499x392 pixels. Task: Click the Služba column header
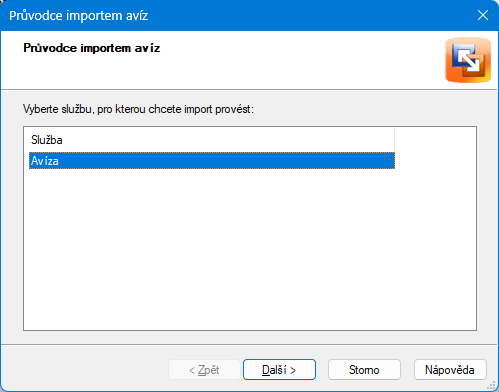(x=212, y=140)
